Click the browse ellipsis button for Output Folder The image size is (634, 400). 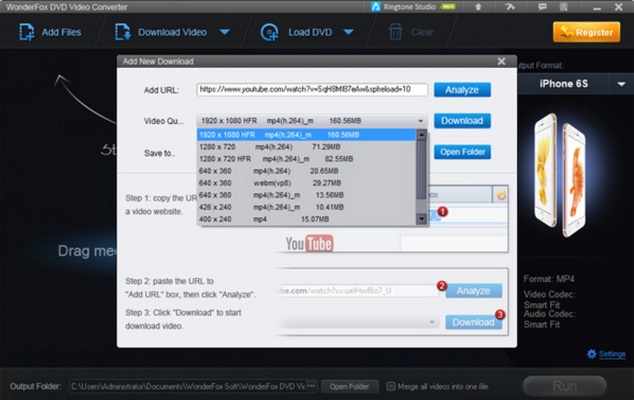311,386
